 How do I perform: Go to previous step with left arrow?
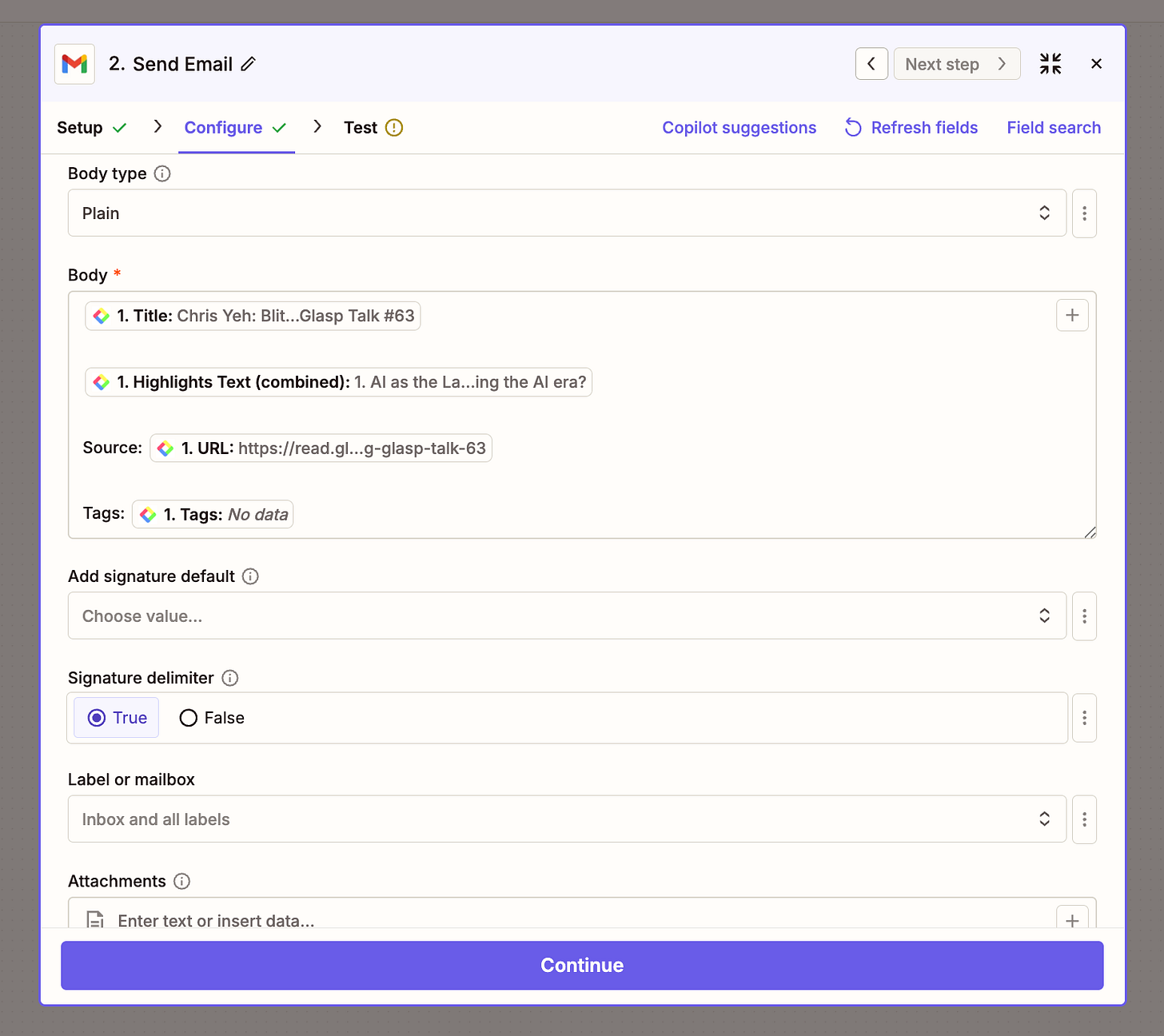871,64
